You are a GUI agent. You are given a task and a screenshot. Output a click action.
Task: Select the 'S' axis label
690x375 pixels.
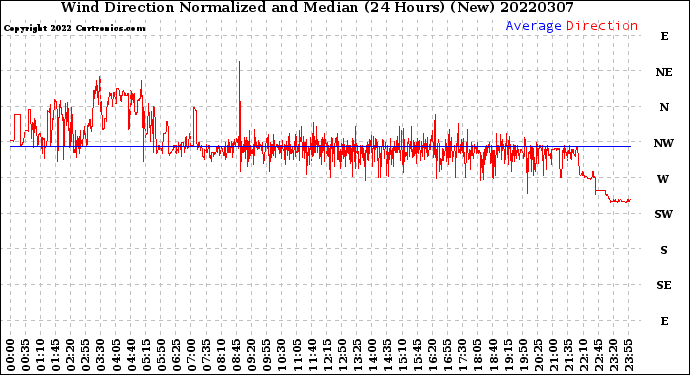click(x=664, y=250)
